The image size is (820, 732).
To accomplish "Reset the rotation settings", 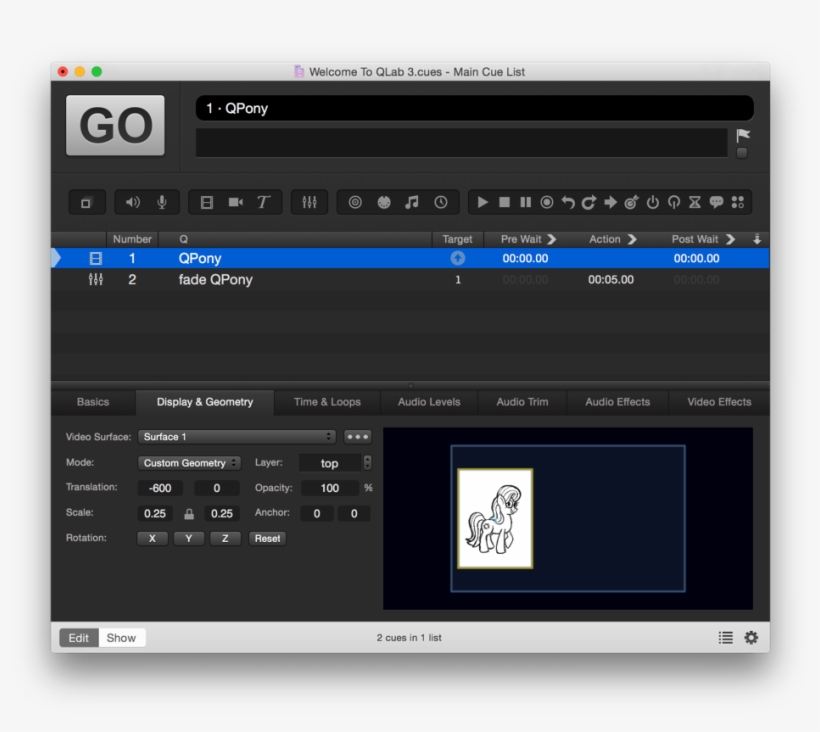I will [x=267, y=538].
